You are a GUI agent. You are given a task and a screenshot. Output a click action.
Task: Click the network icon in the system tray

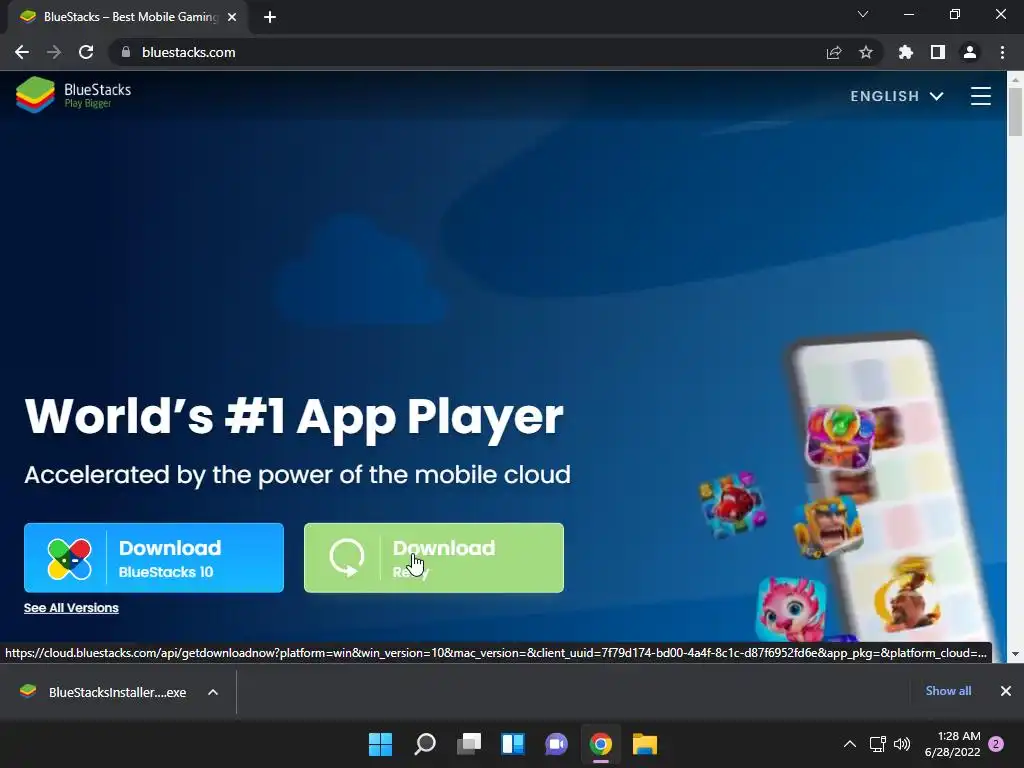pyautogui.click(x=878, y=744)
